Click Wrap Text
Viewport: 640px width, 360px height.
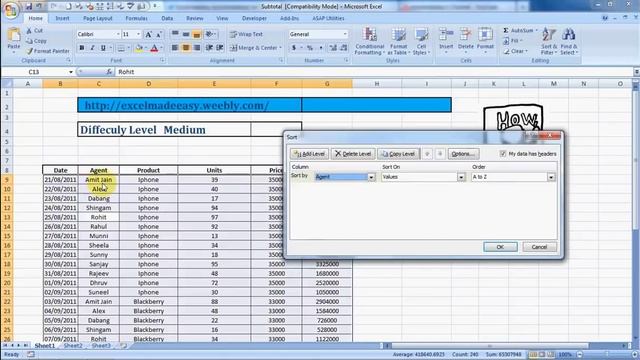click(x=246, y=34)
